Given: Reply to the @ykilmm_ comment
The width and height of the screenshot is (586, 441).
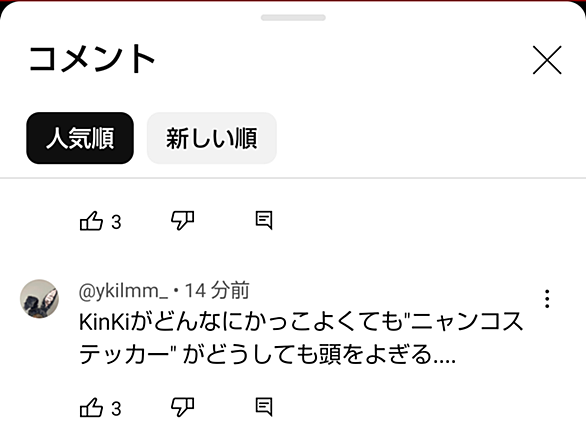Looking at the screenshot, I should tap(264, 407).
